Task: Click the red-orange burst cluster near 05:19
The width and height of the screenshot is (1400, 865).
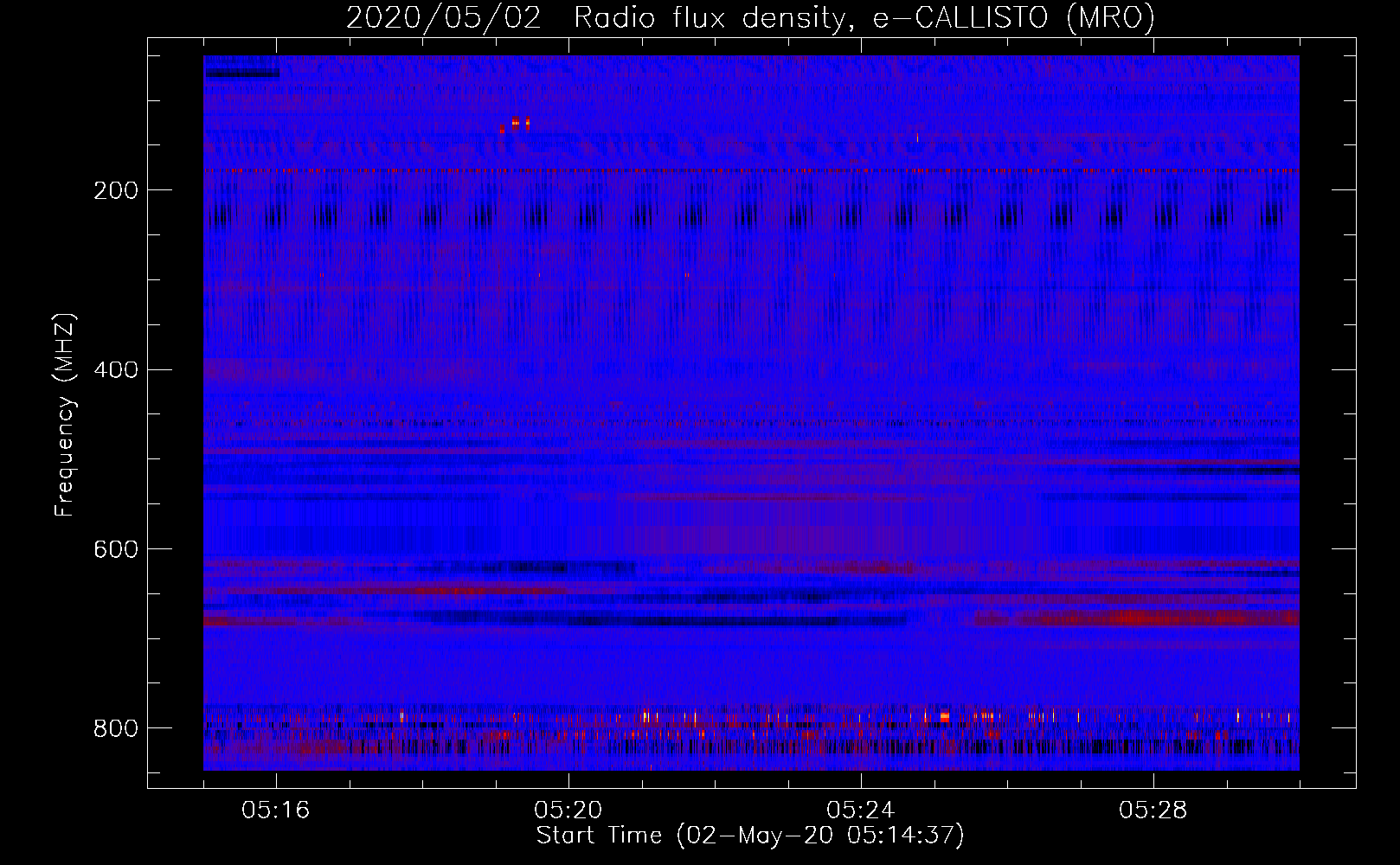Action: [515, 124]
